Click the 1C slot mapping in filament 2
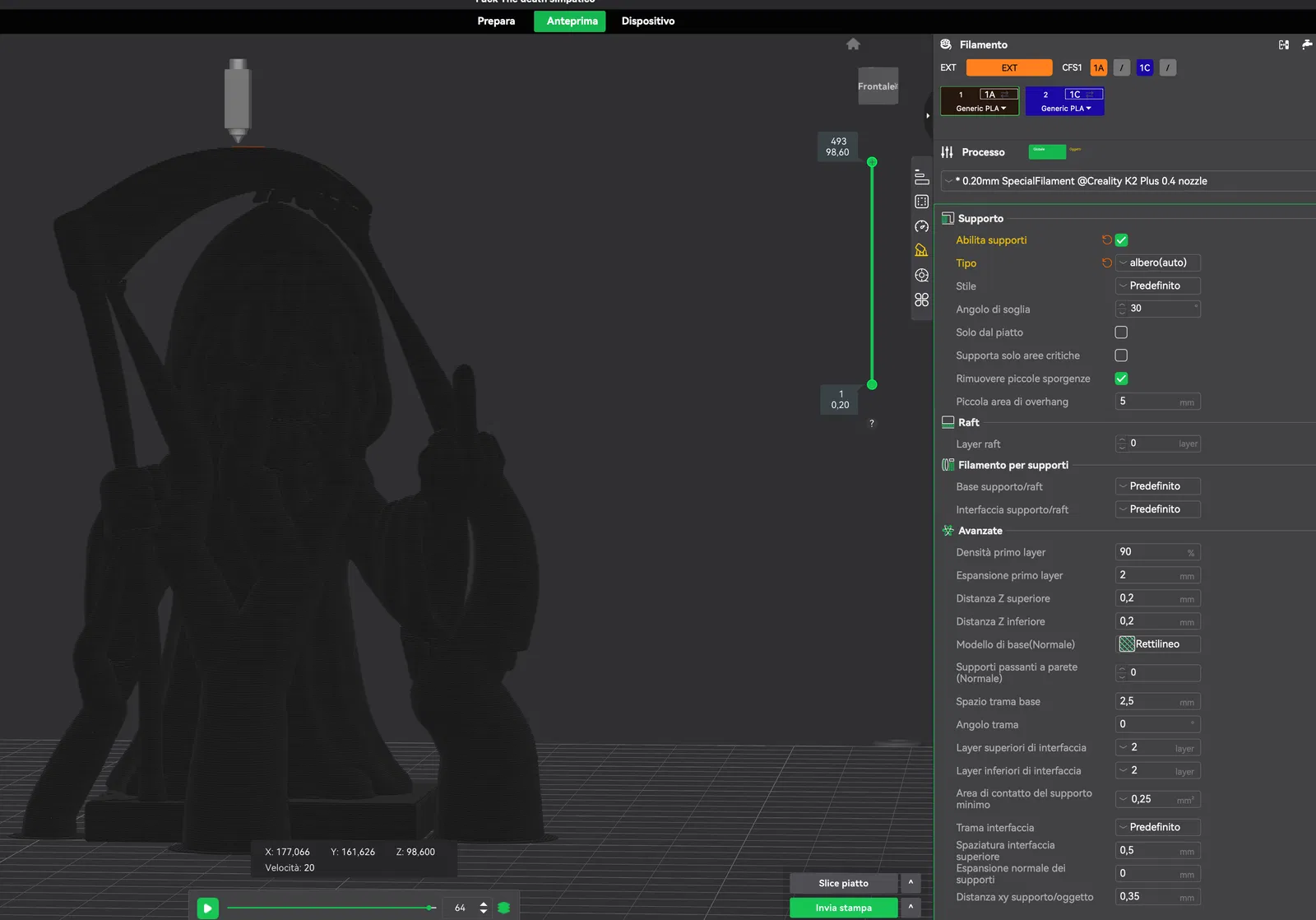This screenshot has height=920, width=1316. pos(1084,95)
